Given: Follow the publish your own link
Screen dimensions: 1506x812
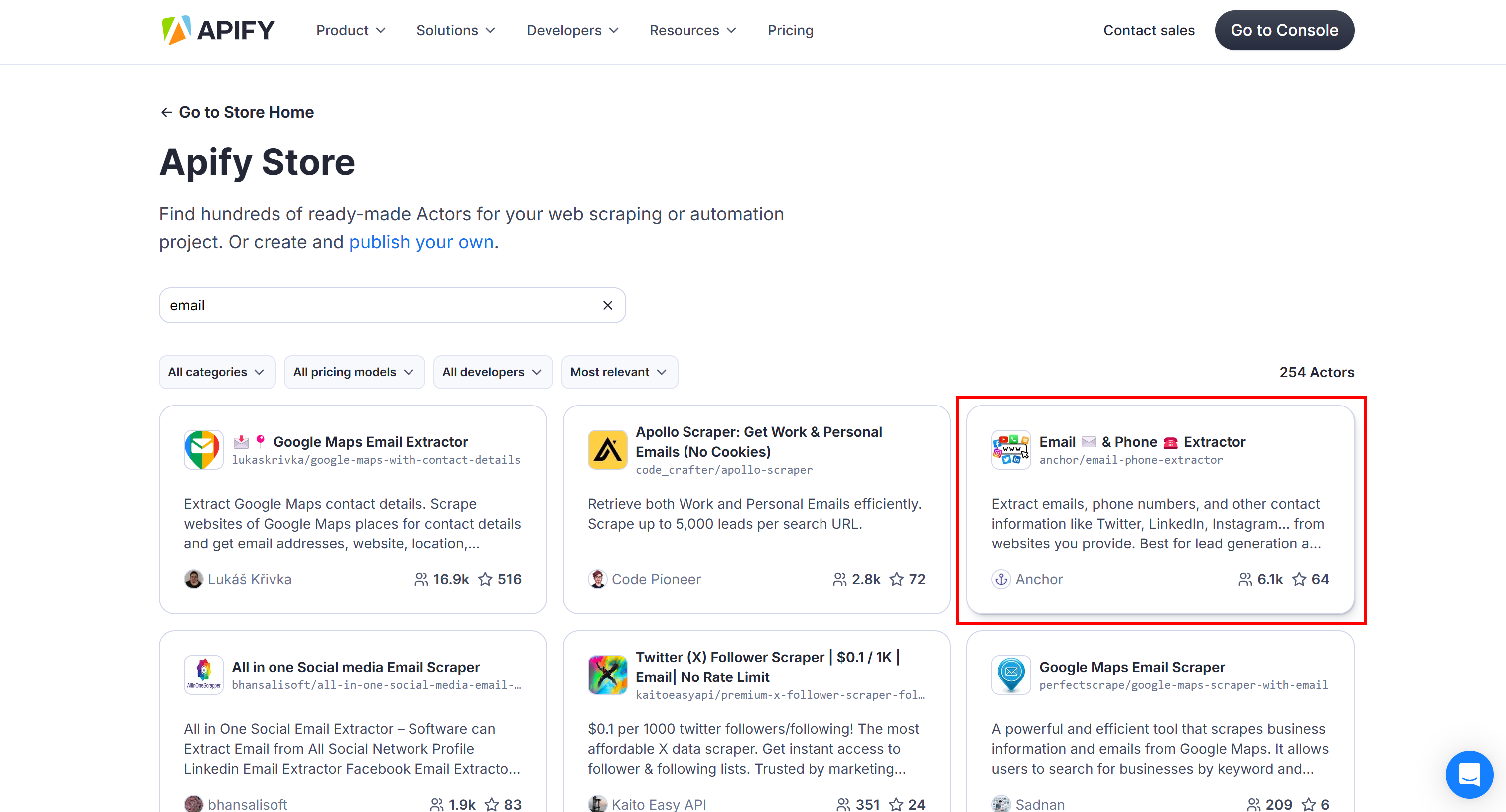Looking at the screenshot, I should [x=421, y=242].
